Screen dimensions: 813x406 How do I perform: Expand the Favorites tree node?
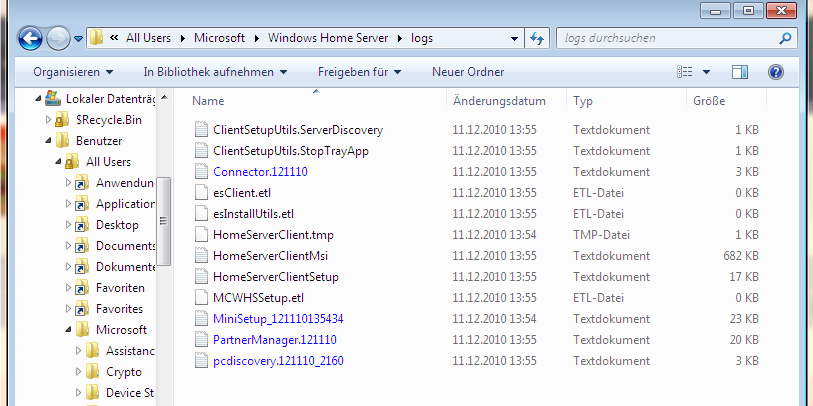coord(68,309)
